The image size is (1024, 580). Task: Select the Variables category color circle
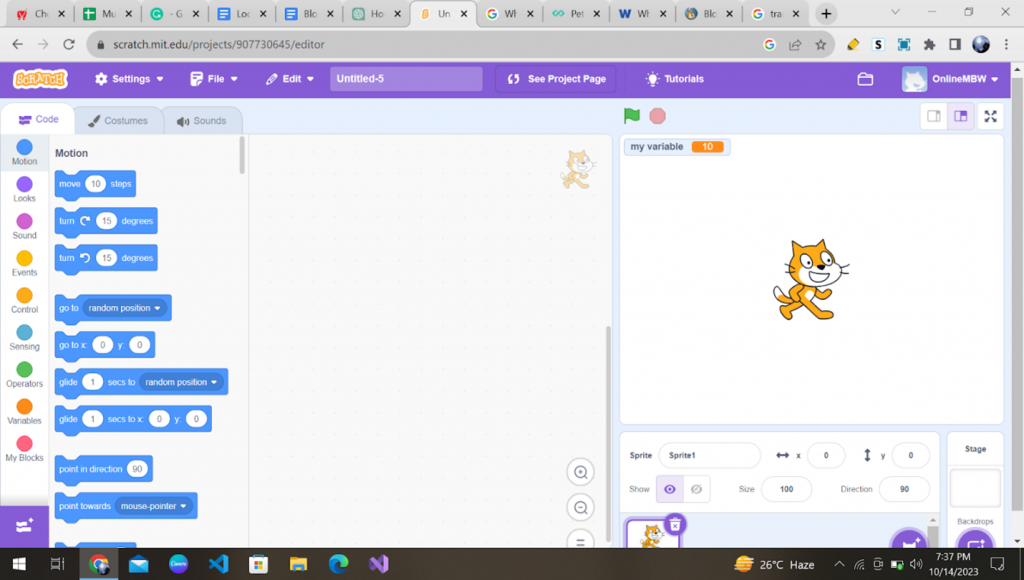click(x=24, y=407)
